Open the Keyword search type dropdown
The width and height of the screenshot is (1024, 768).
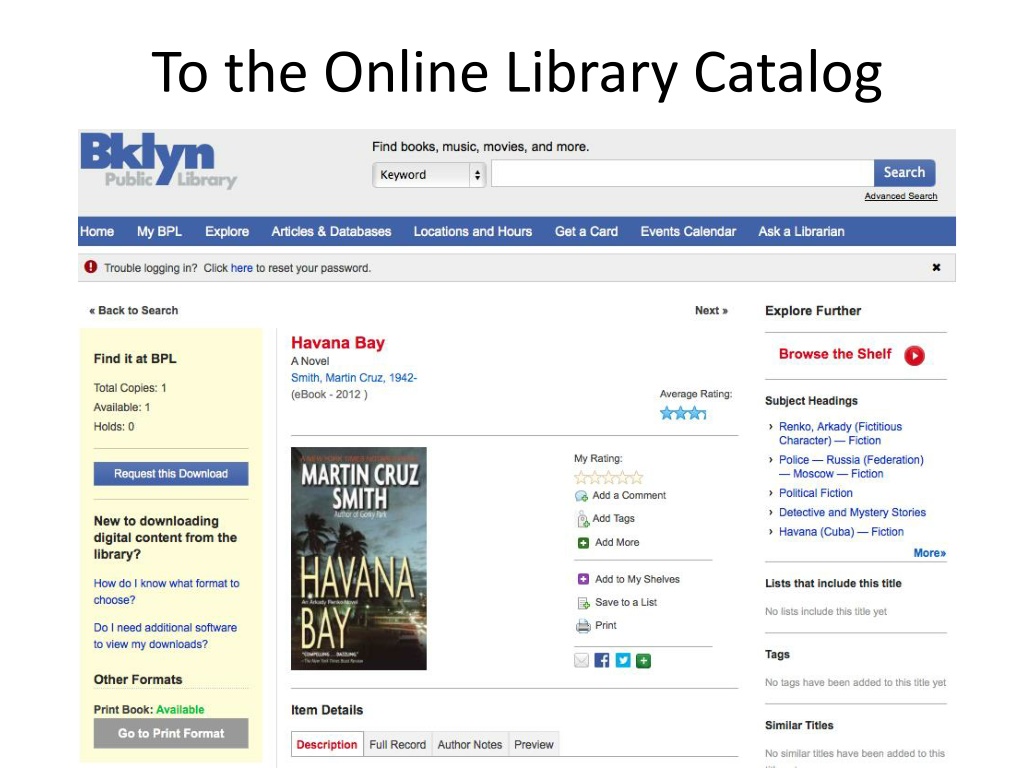click(429, 174)
